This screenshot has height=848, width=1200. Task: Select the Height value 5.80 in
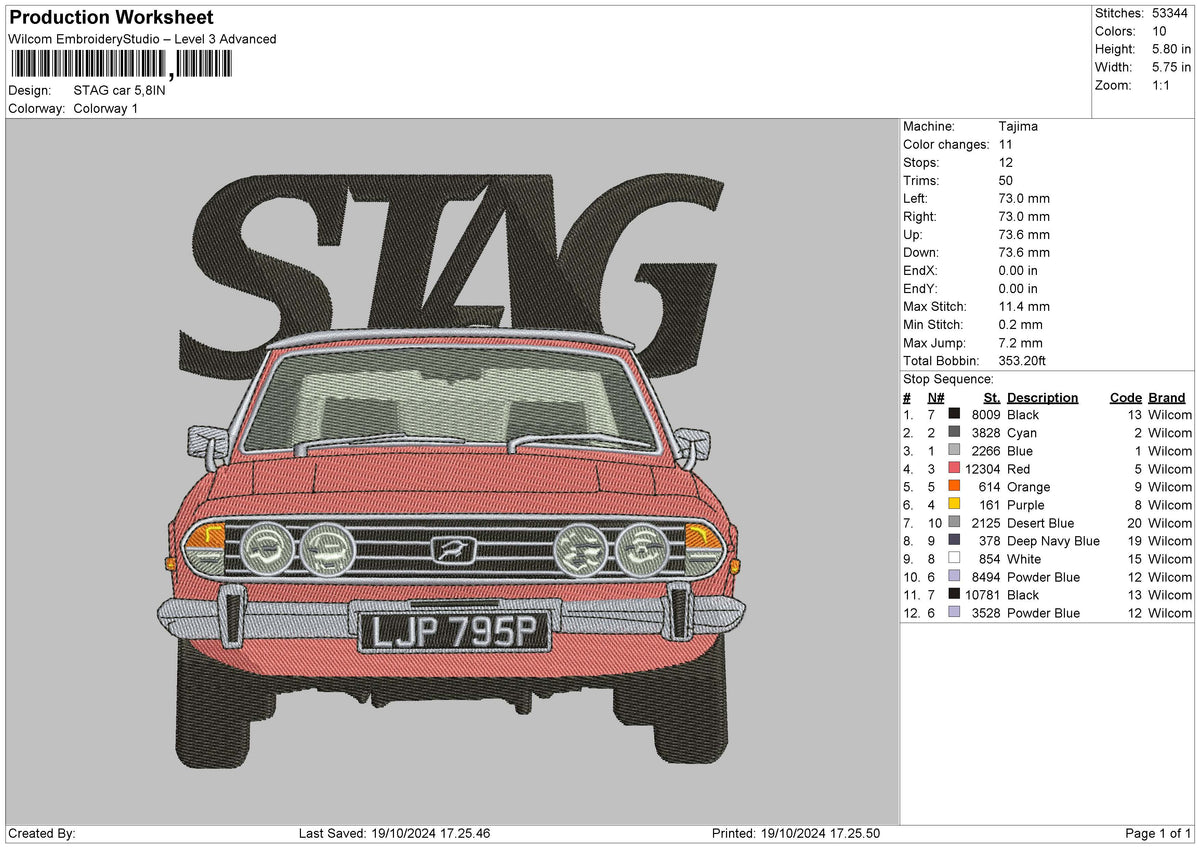pos(1172,49)
